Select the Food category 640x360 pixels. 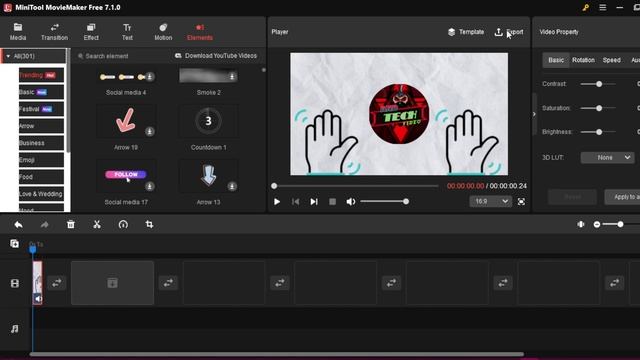(41, 177)
